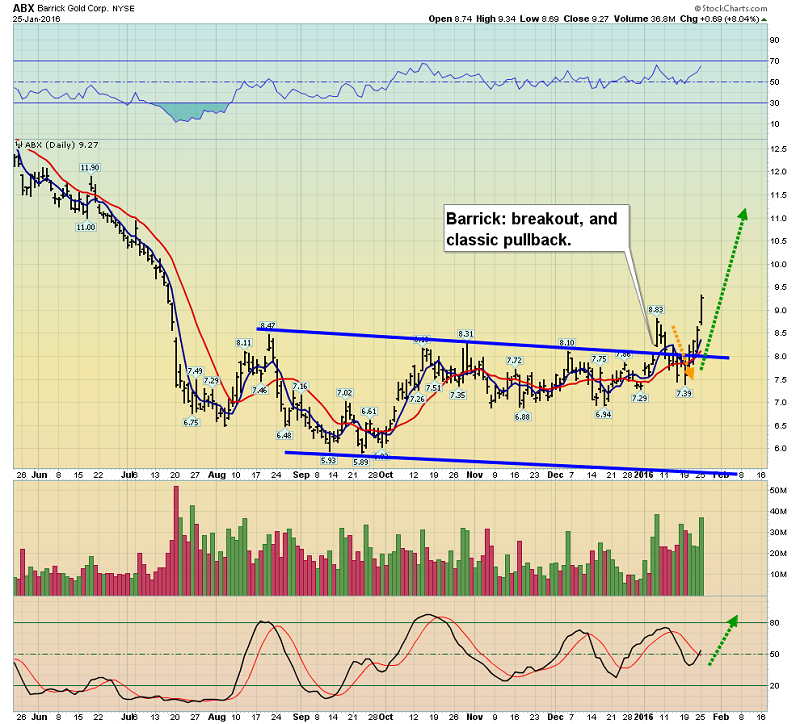The height and width of the screenshot is (724, 800).
Task: Select the 6.88 low price label
Action: 522,417
